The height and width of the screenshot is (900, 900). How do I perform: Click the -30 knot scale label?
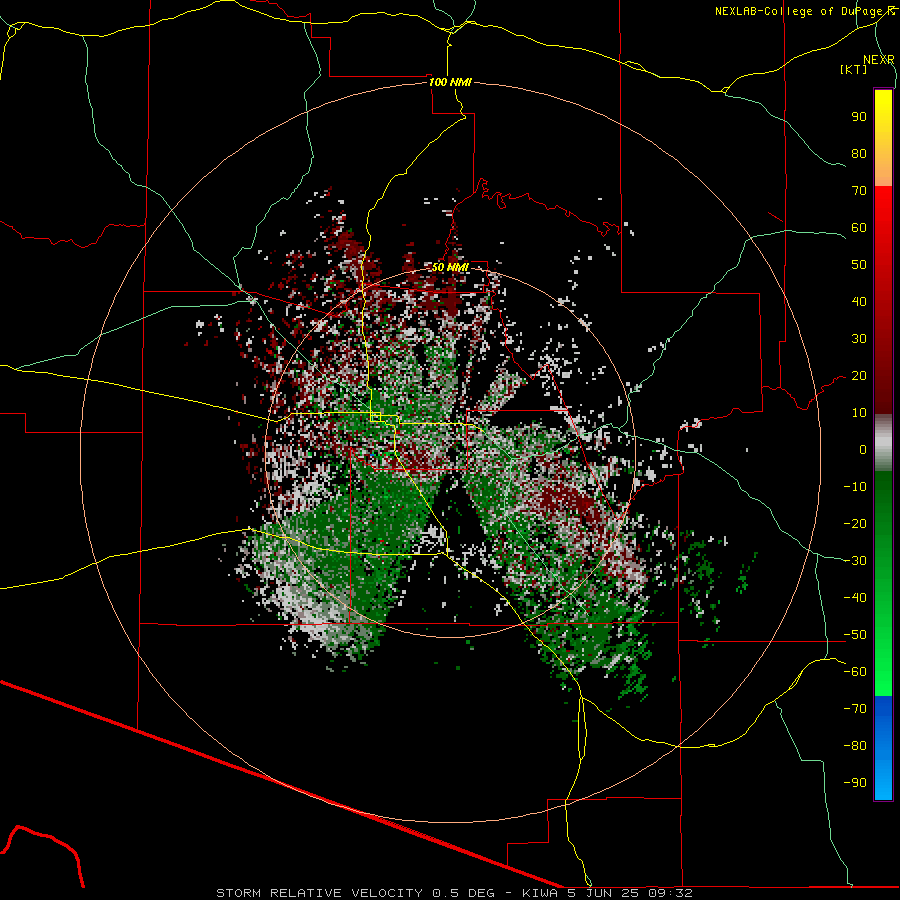855,561
